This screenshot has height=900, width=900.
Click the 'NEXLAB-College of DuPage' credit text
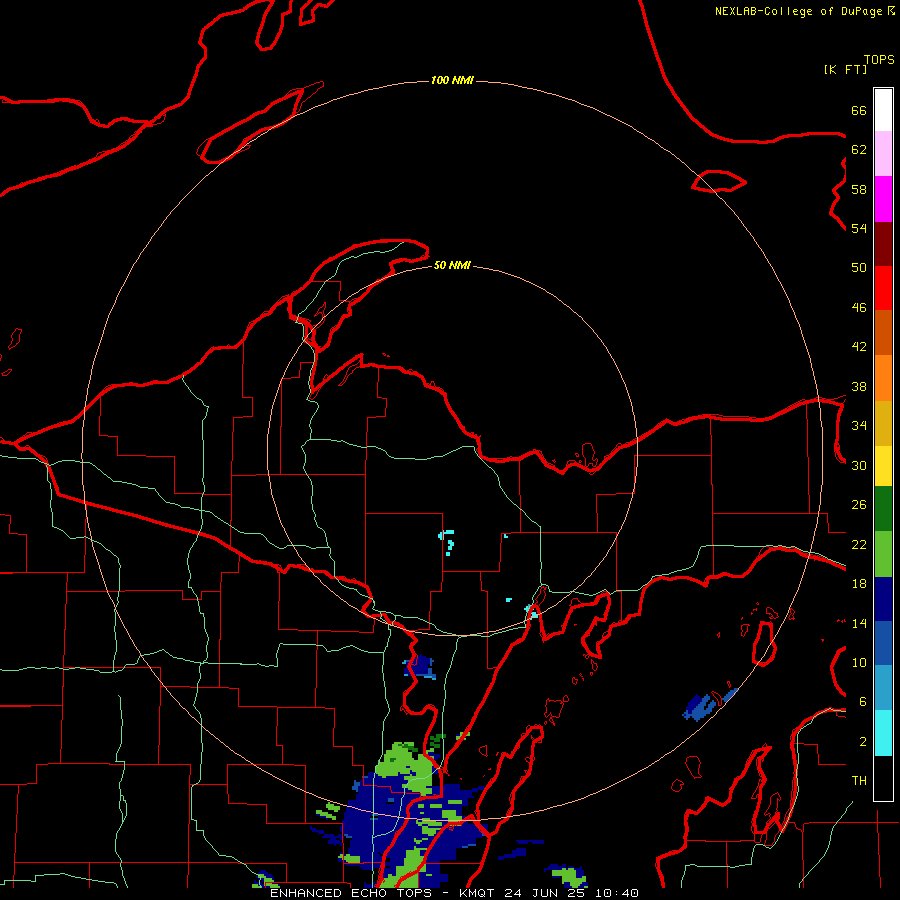pyautogui.click(x=798, y=11)
